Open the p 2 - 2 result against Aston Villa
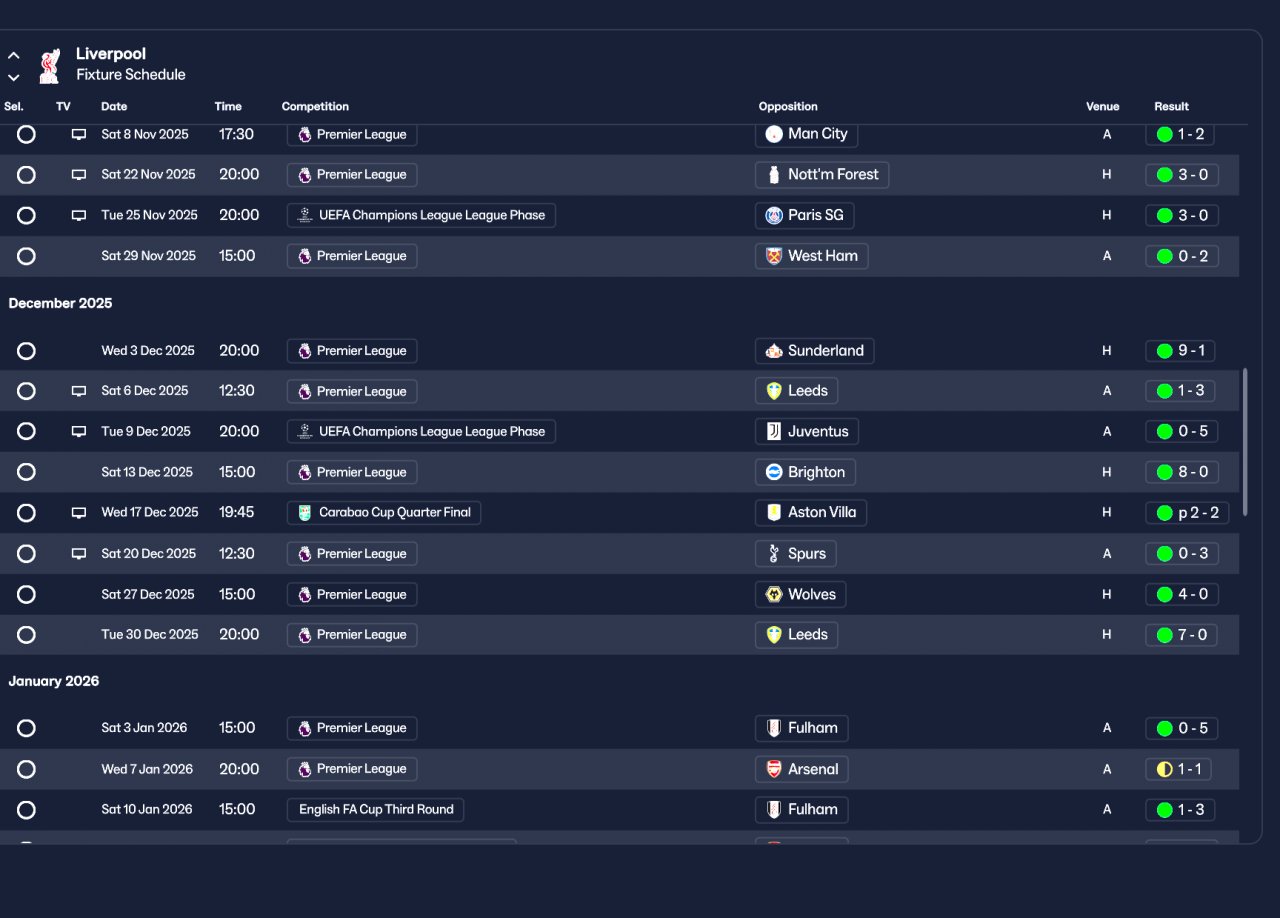This screenshot has height=918, width=1280. pyautogui.click(x=1187, y=513)
